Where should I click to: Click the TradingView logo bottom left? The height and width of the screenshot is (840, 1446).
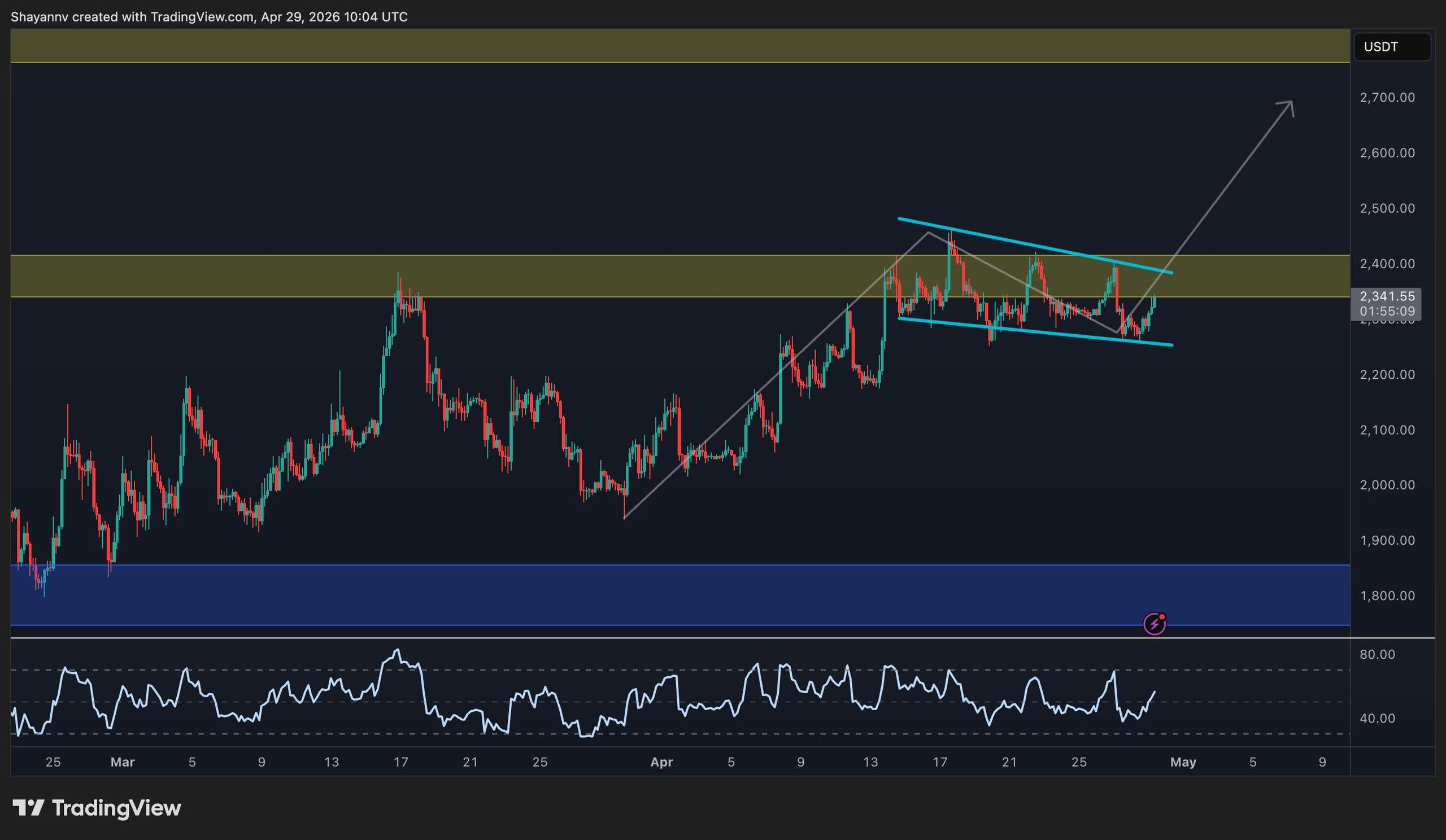tap(98, 808)
